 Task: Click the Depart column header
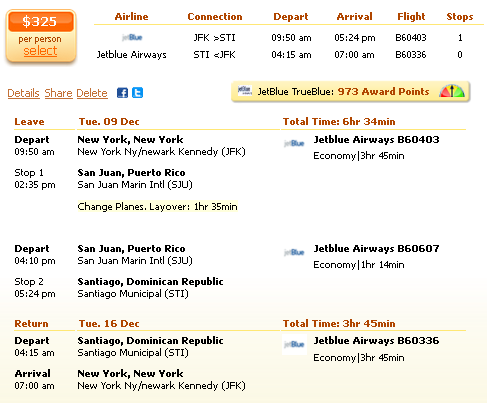(291, 17)
